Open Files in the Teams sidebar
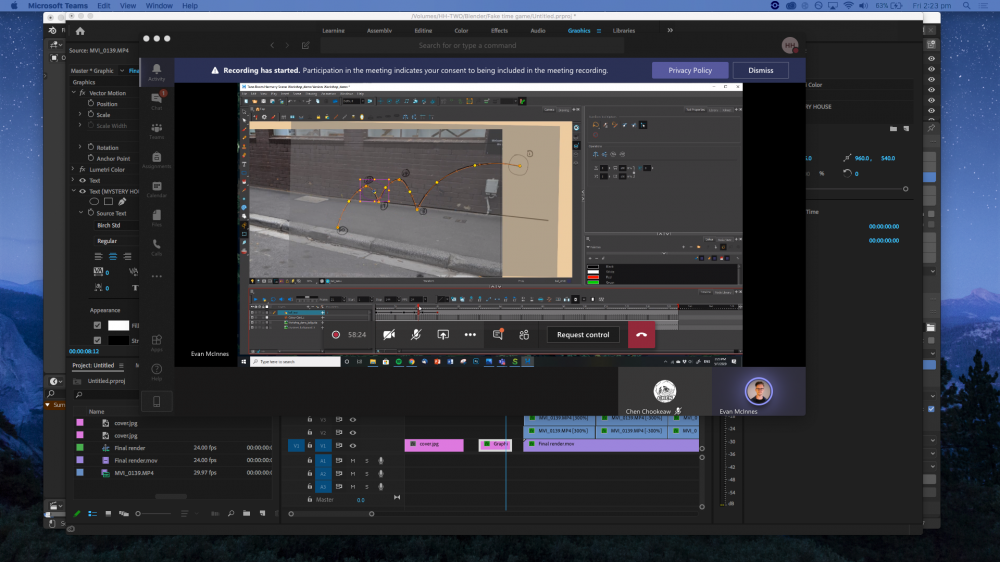 (x=156, y=218)
